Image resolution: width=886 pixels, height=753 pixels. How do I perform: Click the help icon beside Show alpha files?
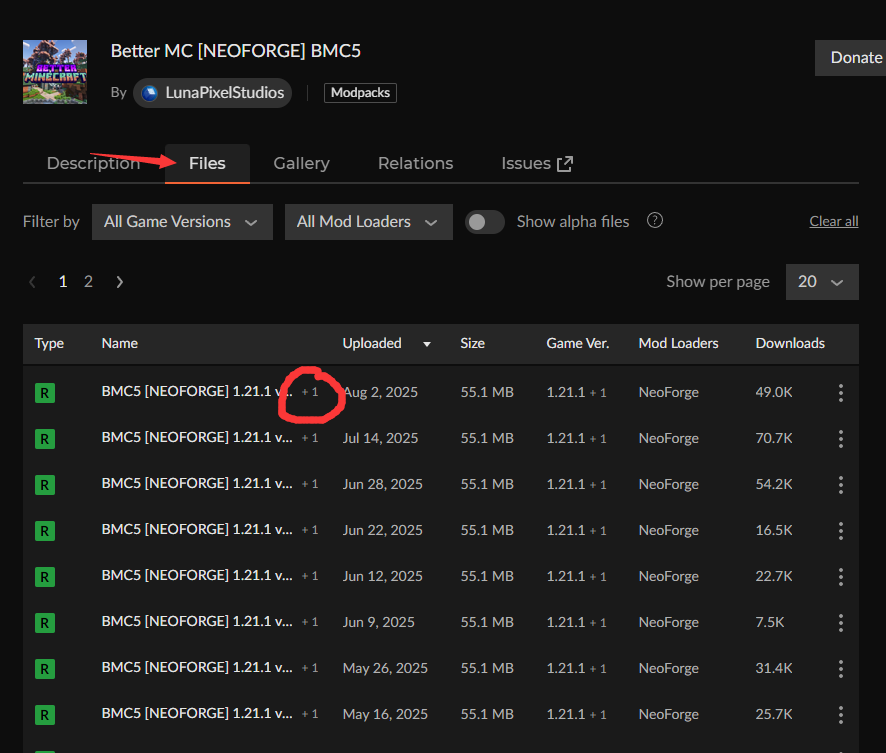[655, 221]
